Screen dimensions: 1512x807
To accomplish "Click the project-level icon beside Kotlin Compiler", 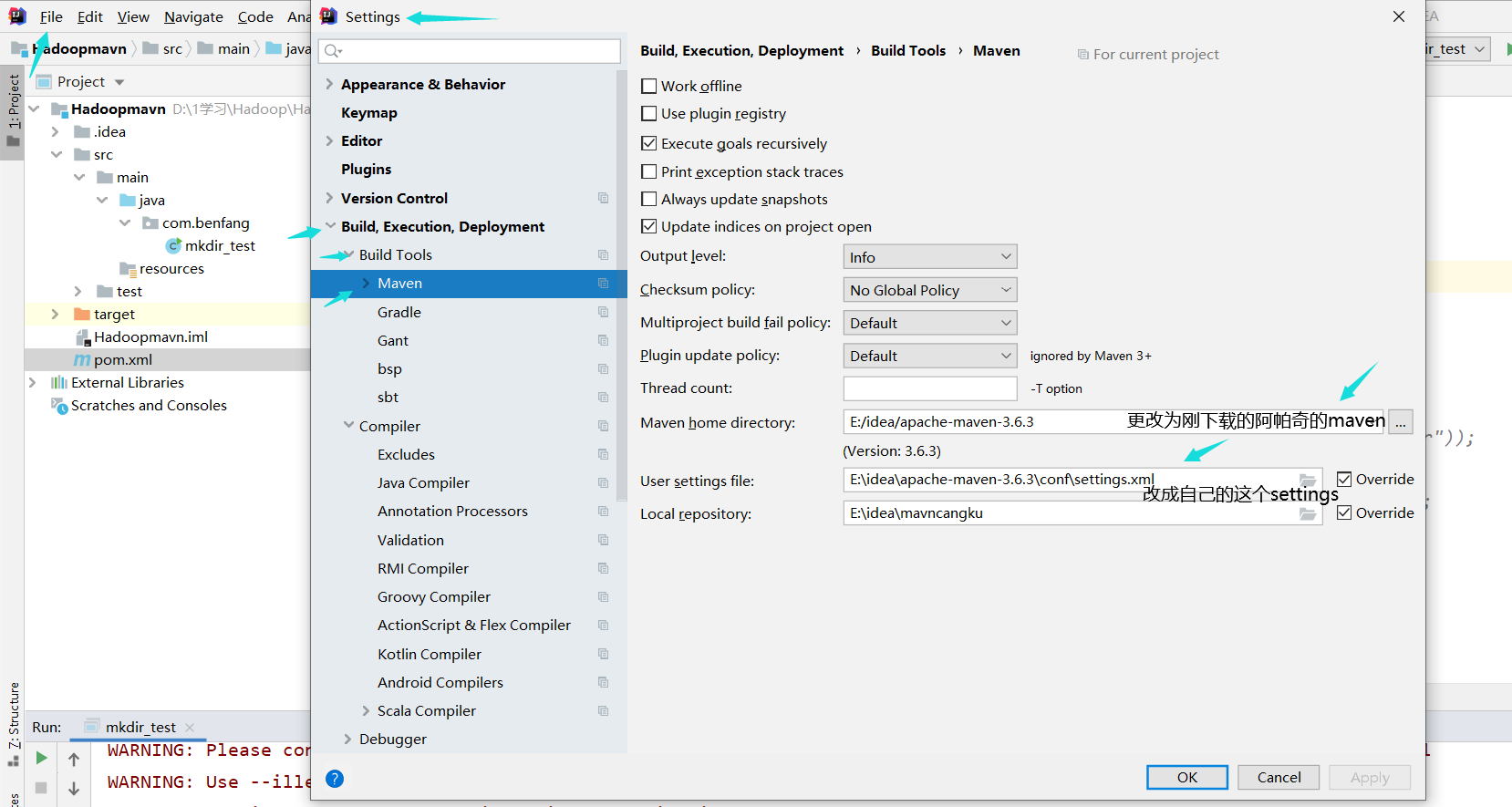I will tap(603, 654).
